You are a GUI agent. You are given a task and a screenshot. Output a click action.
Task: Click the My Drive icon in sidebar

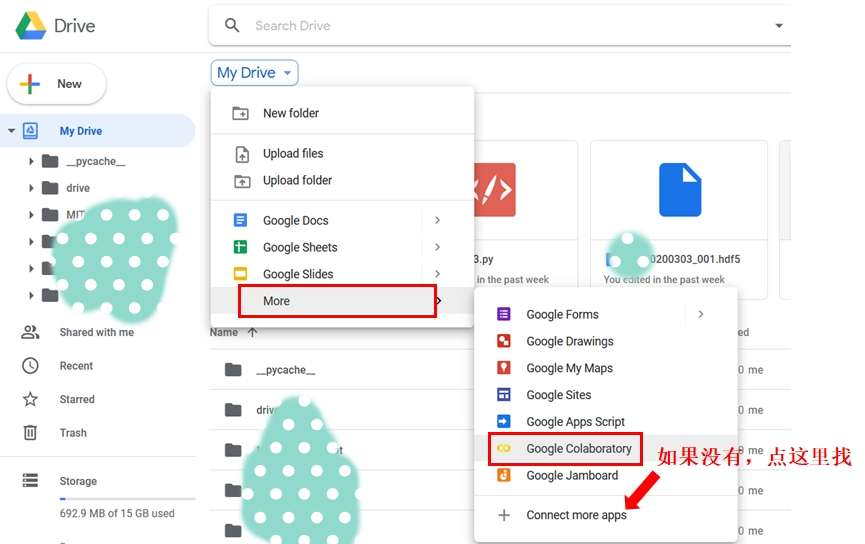pos(30,131)
